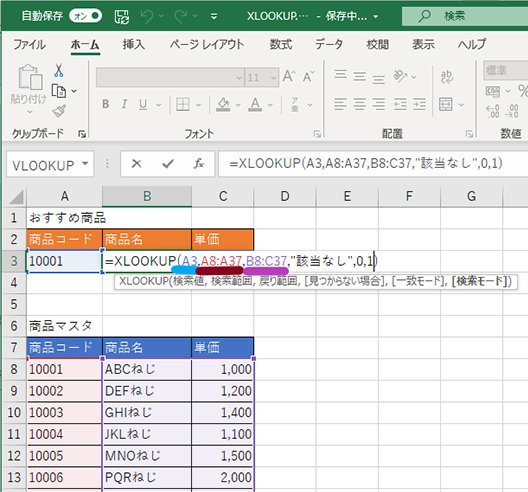The width and height of the screenshot is (528, 492).
Task: Click Increase Decimal icon
Action: click(493, 111)
